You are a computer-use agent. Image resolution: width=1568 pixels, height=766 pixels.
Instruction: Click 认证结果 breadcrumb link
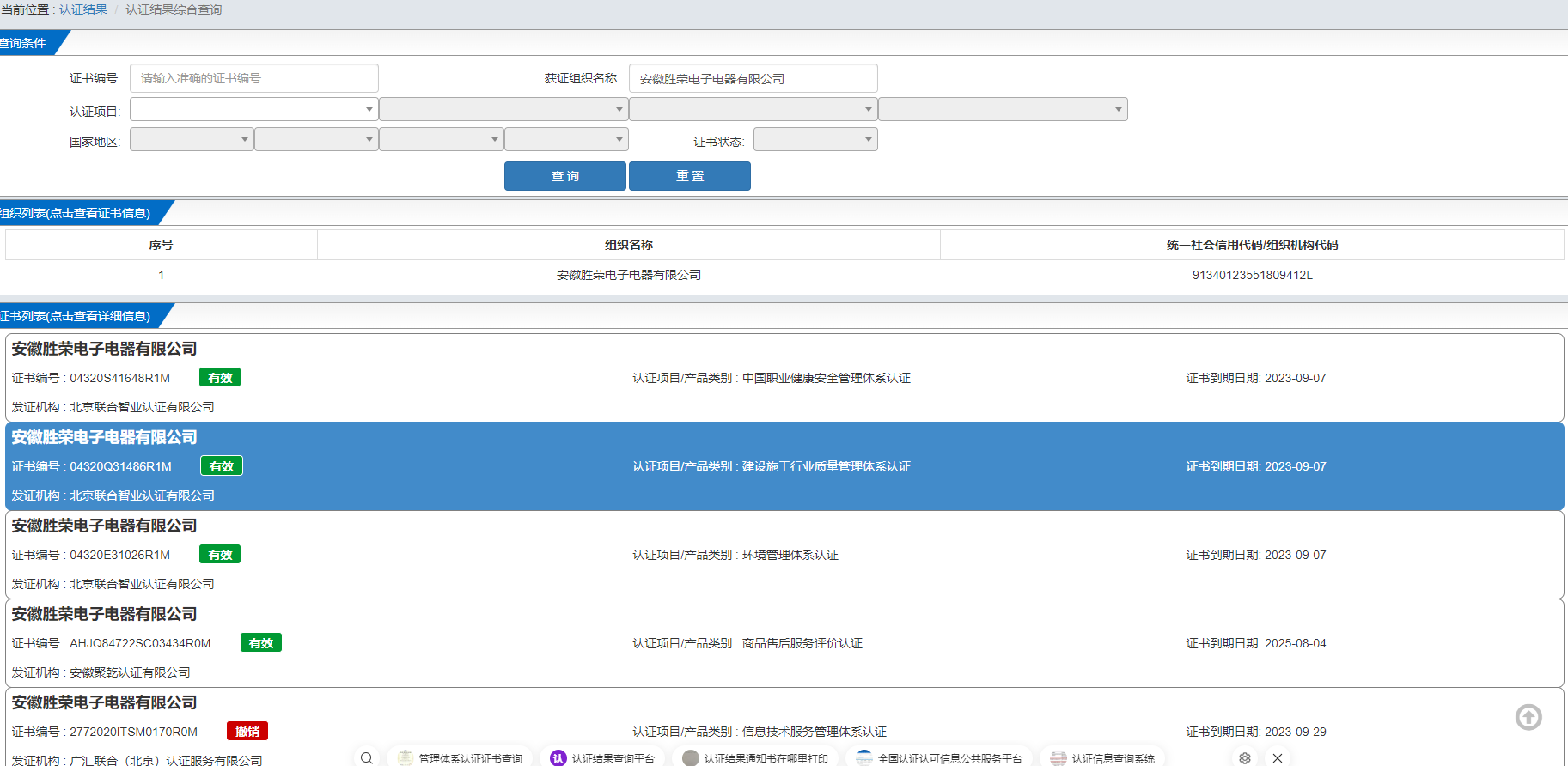pos(83,9)
